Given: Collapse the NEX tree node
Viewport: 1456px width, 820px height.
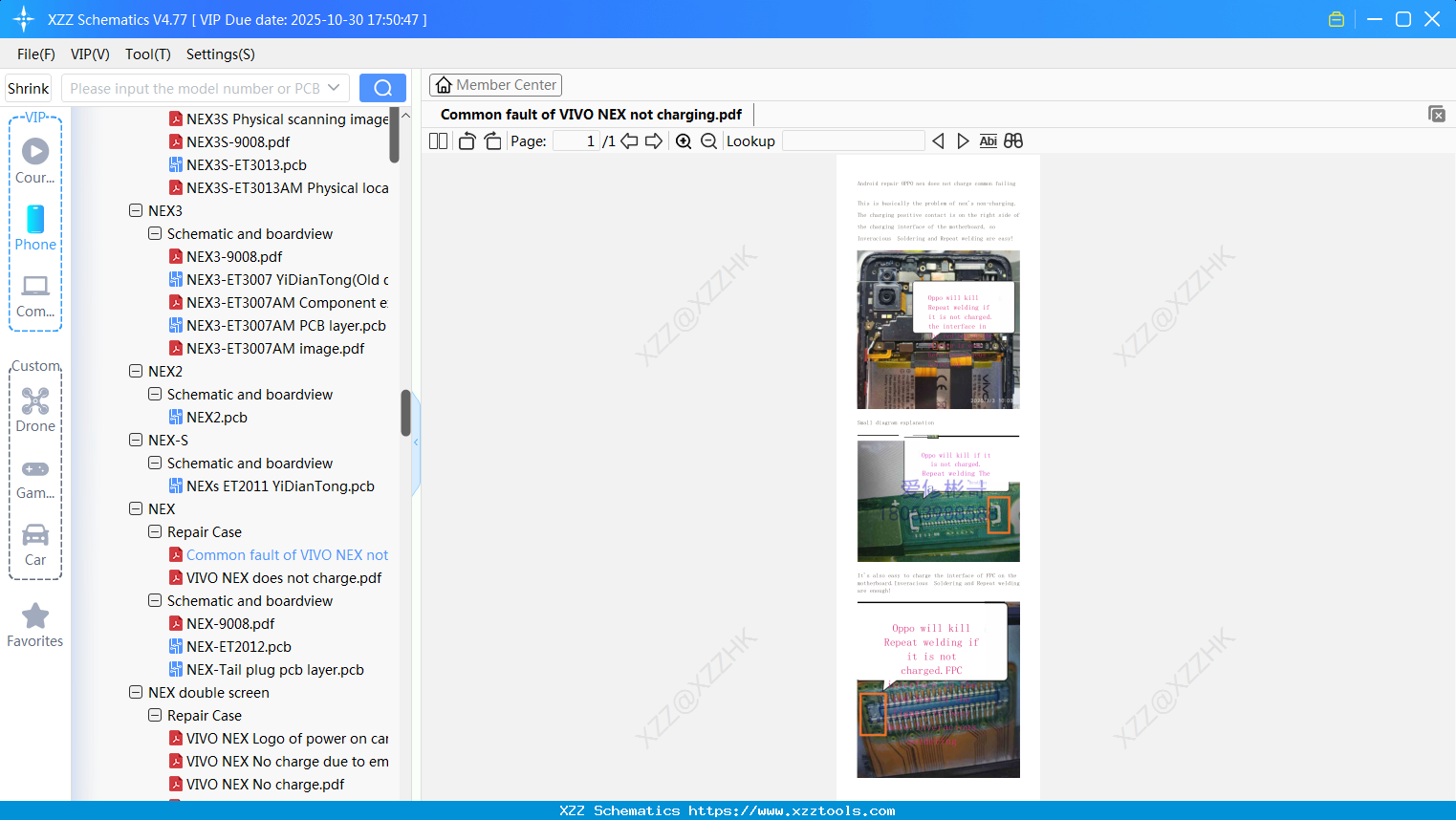Looking at the screenshot, I should point(136,508).
